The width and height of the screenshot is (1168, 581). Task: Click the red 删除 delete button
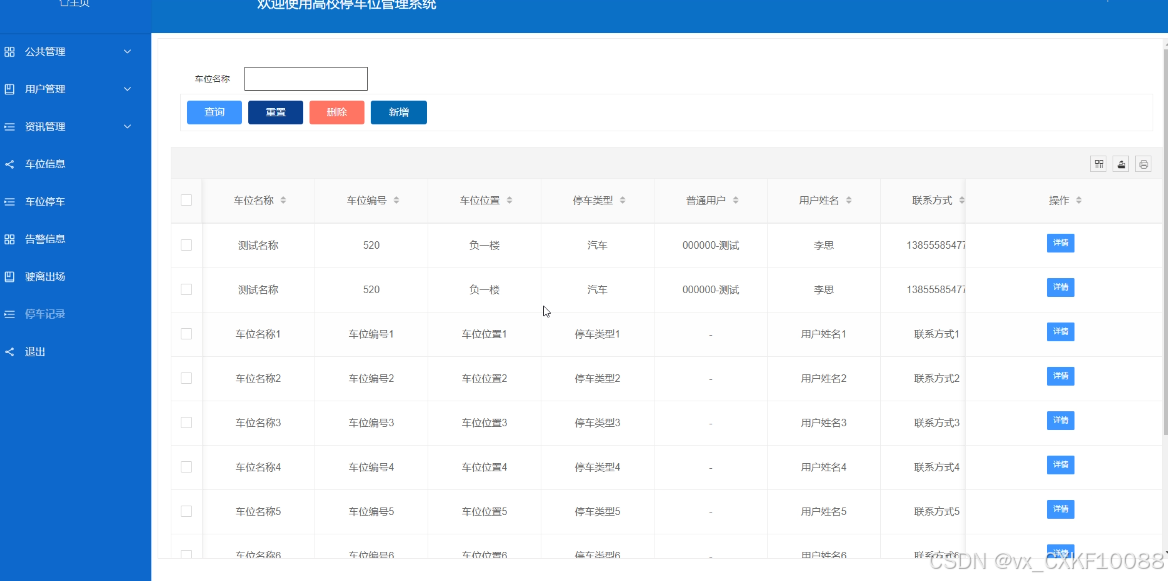[337, 112]
